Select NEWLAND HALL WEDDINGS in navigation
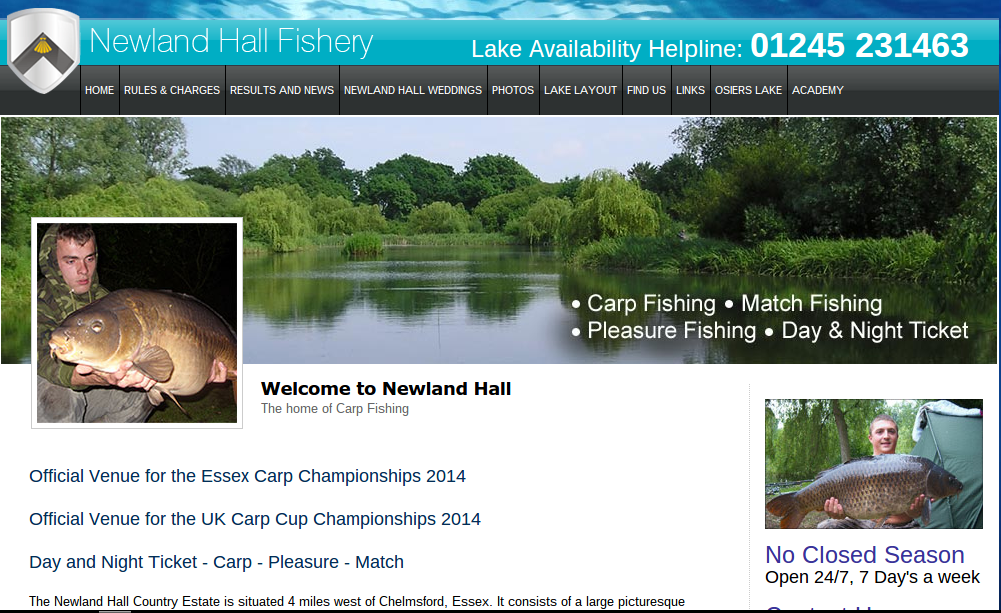 coord(413,90)
